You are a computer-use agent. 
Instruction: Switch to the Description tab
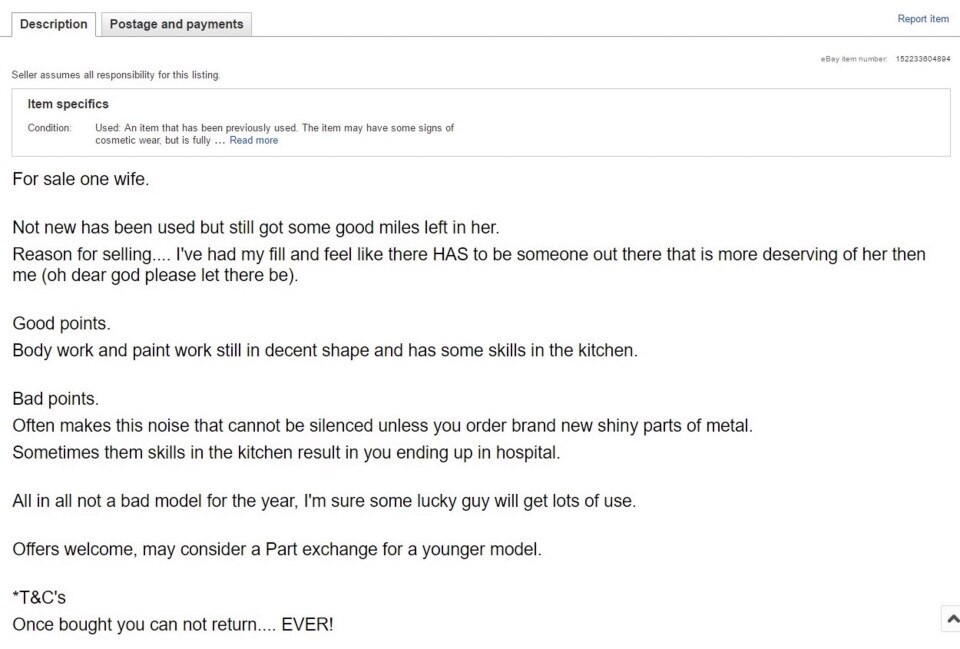(54, 24)
